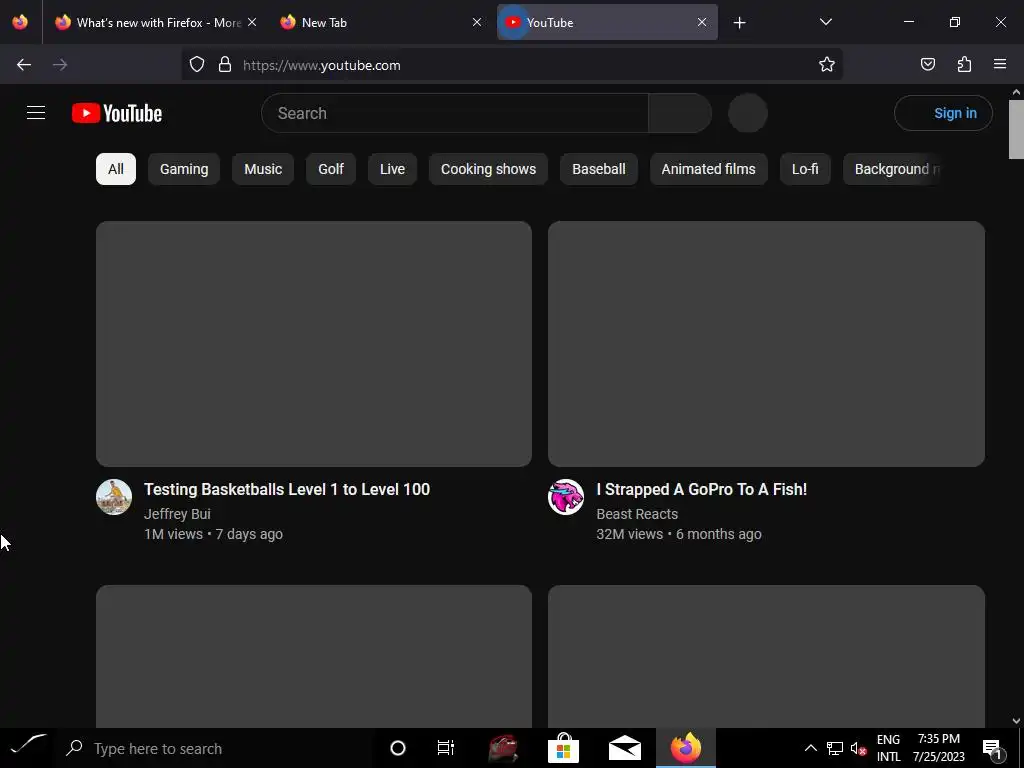Close the What's new with Firefox tab
This screenshot has height=768, width=1024.
click(252, 22)
